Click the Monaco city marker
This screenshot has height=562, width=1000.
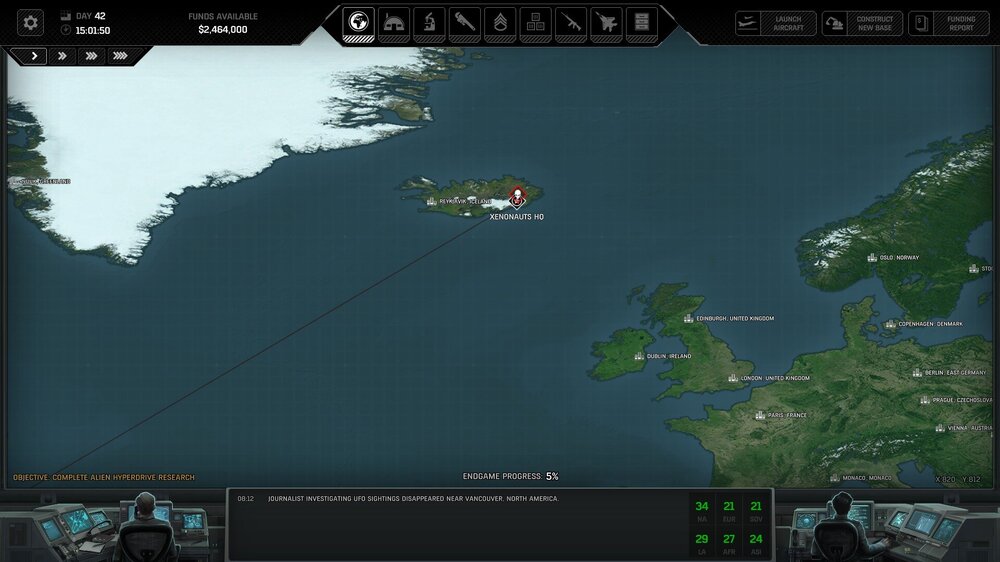pyautogui.click(x=835, y=478)
